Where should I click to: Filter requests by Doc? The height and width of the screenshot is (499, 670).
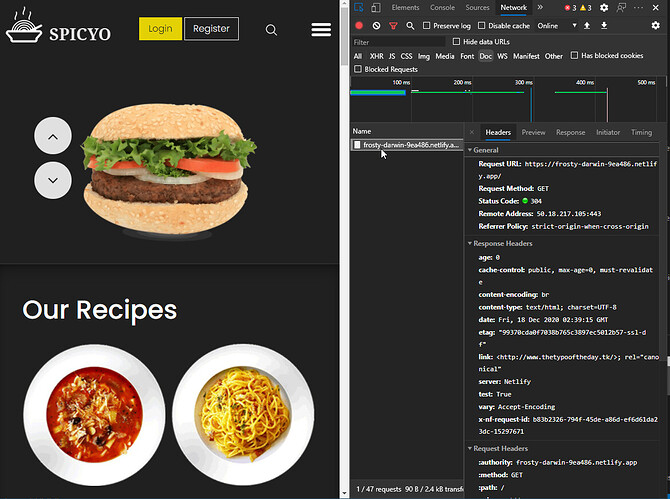click(486, 56)
